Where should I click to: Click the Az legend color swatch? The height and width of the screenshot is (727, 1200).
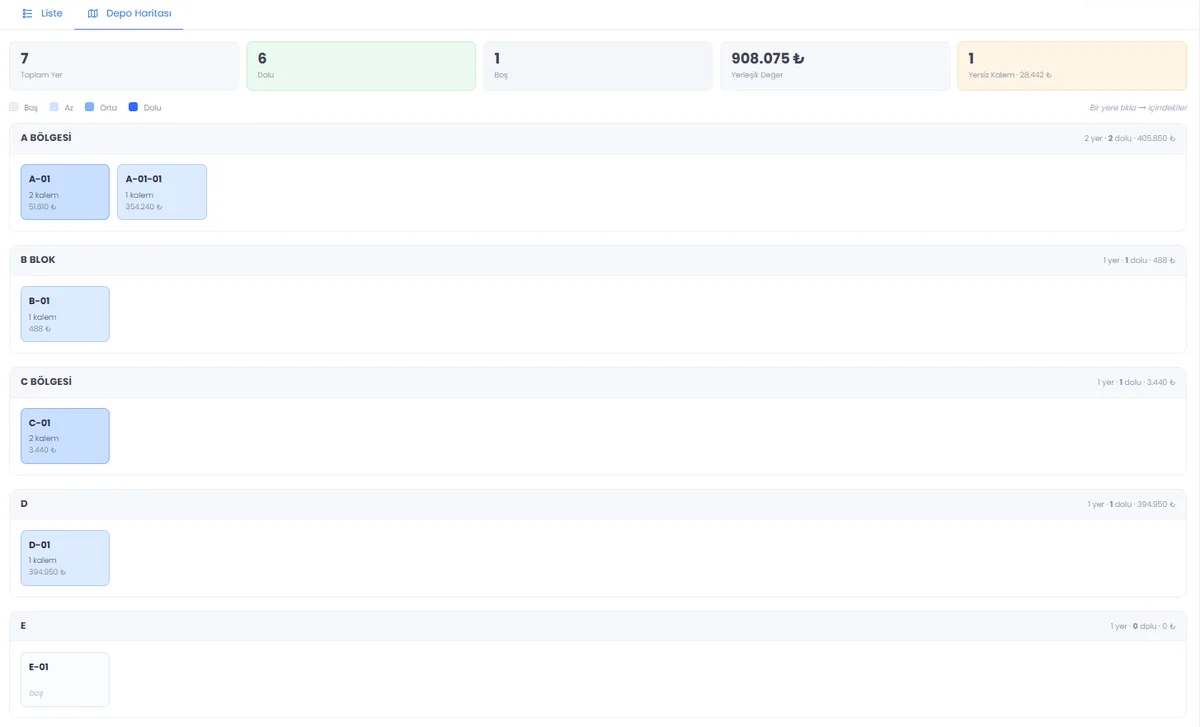[54, 106]
